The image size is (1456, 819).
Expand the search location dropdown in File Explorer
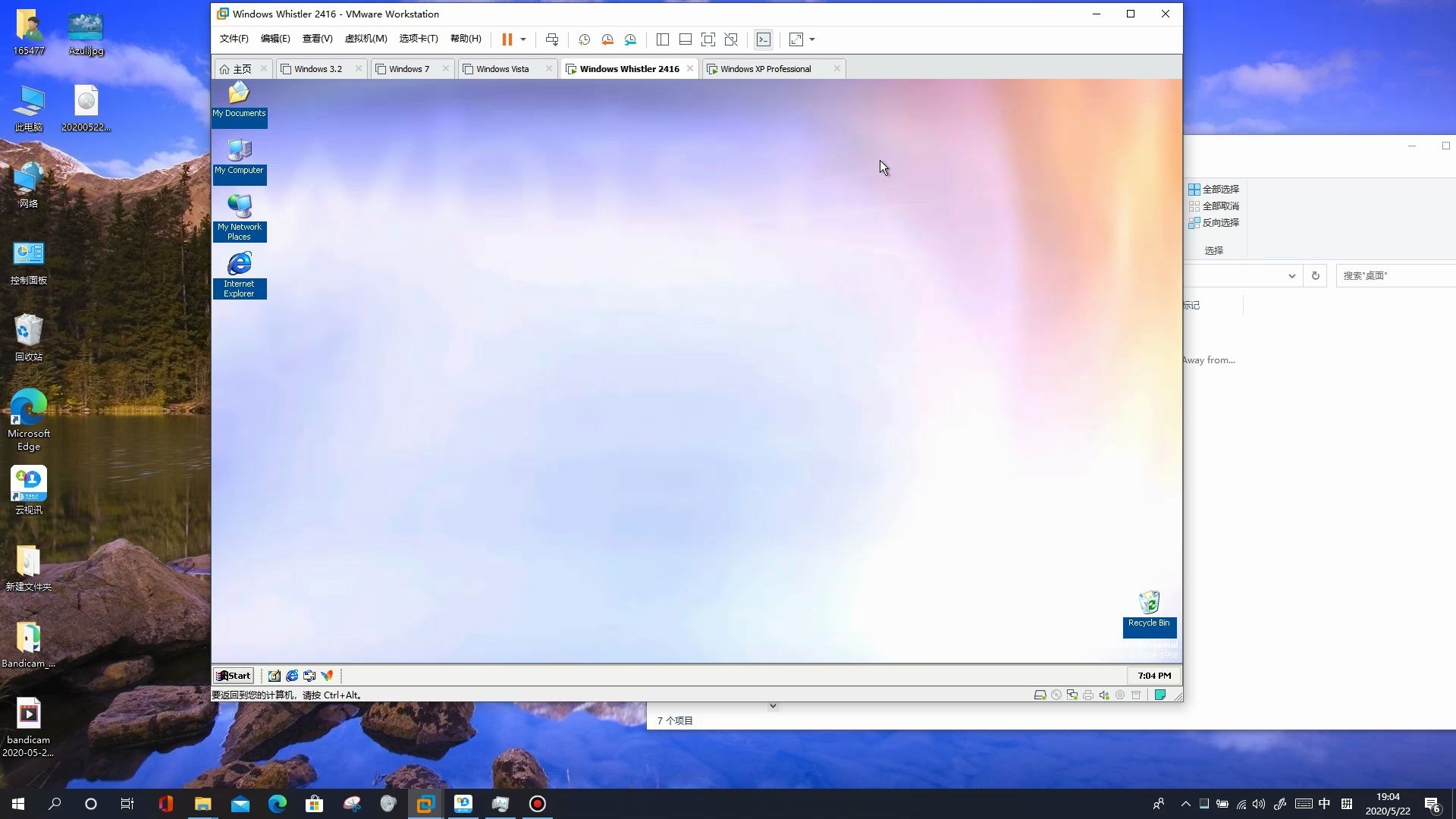click(1292, 275)
